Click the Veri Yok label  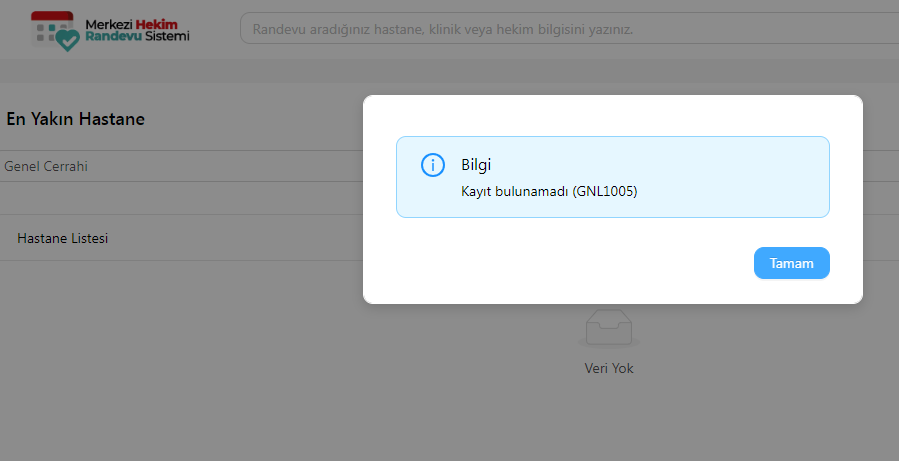tap(609, 368)
